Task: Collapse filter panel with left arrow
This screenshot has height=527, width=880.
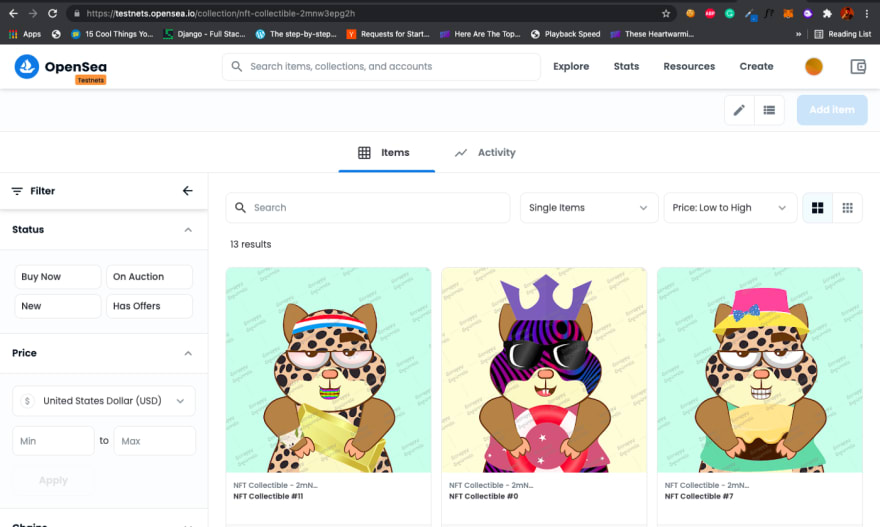Action: click(x=187, y=191)
